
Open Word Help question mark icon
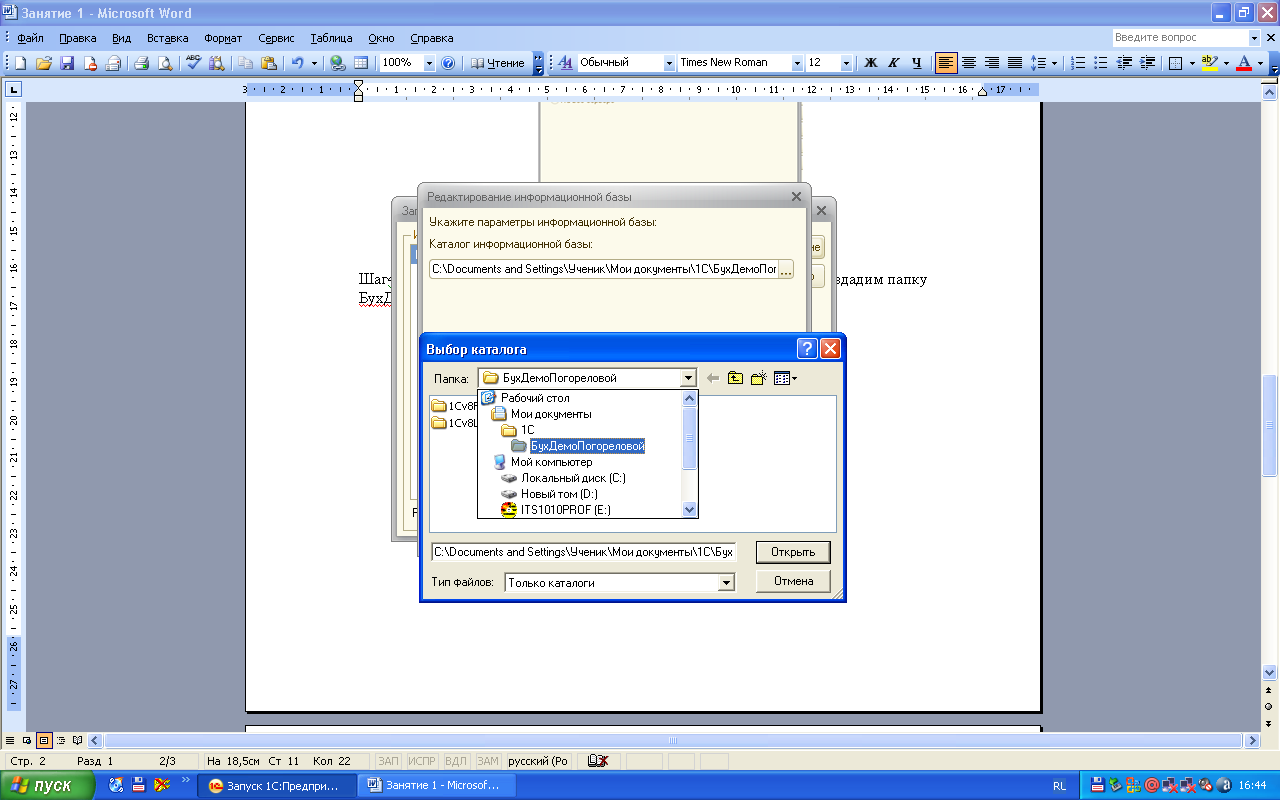(x=448, y=63)
